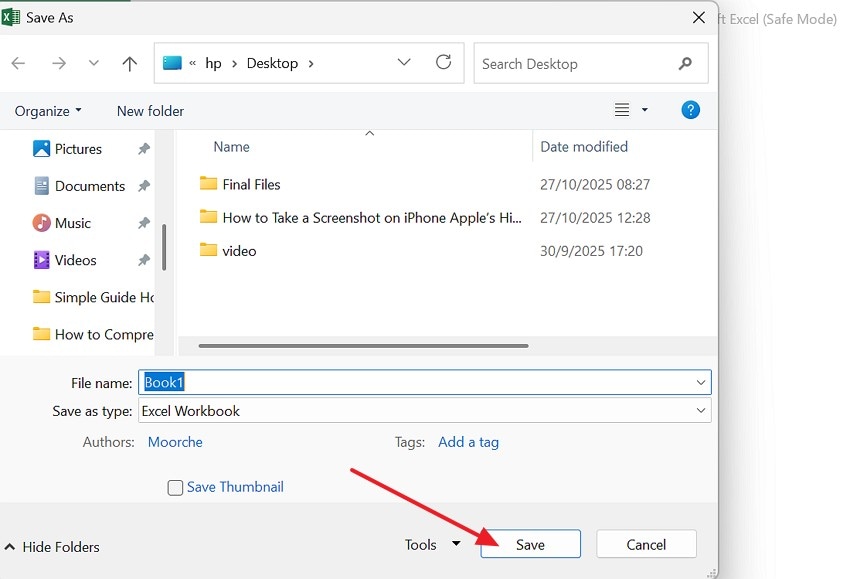Expand the address bar history dropdown
This screenshot has width=850, height=579.
[404, 62]
